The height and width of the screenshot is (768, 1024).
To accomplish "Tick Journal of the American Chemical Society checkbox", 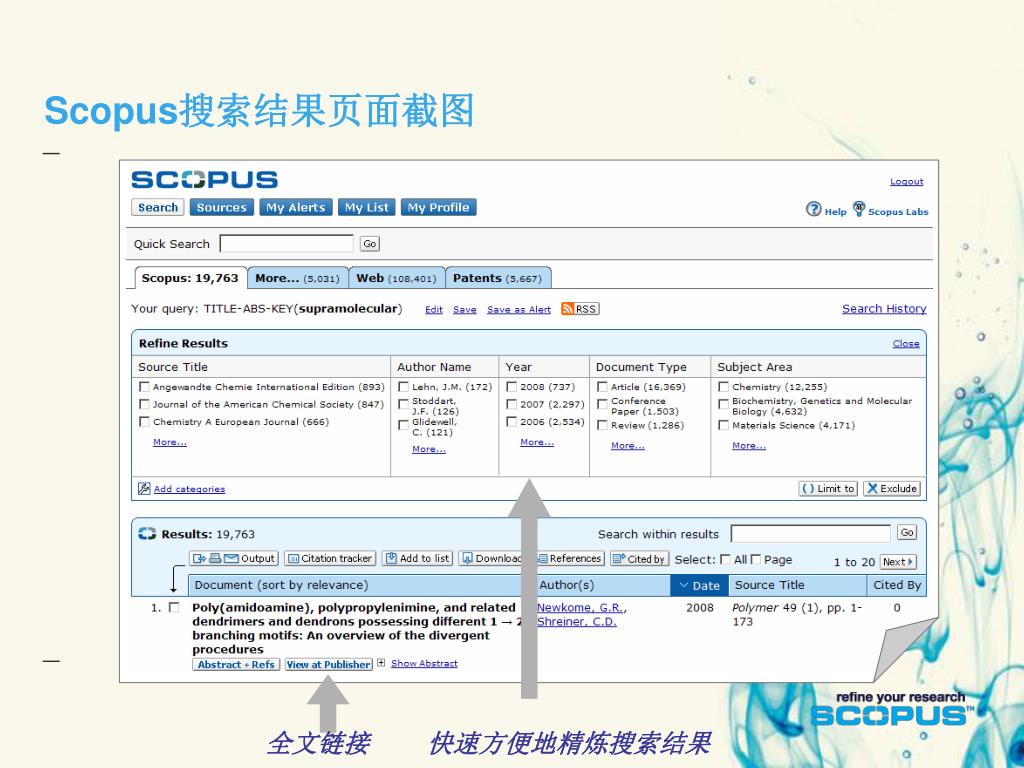I will [144, 404].
